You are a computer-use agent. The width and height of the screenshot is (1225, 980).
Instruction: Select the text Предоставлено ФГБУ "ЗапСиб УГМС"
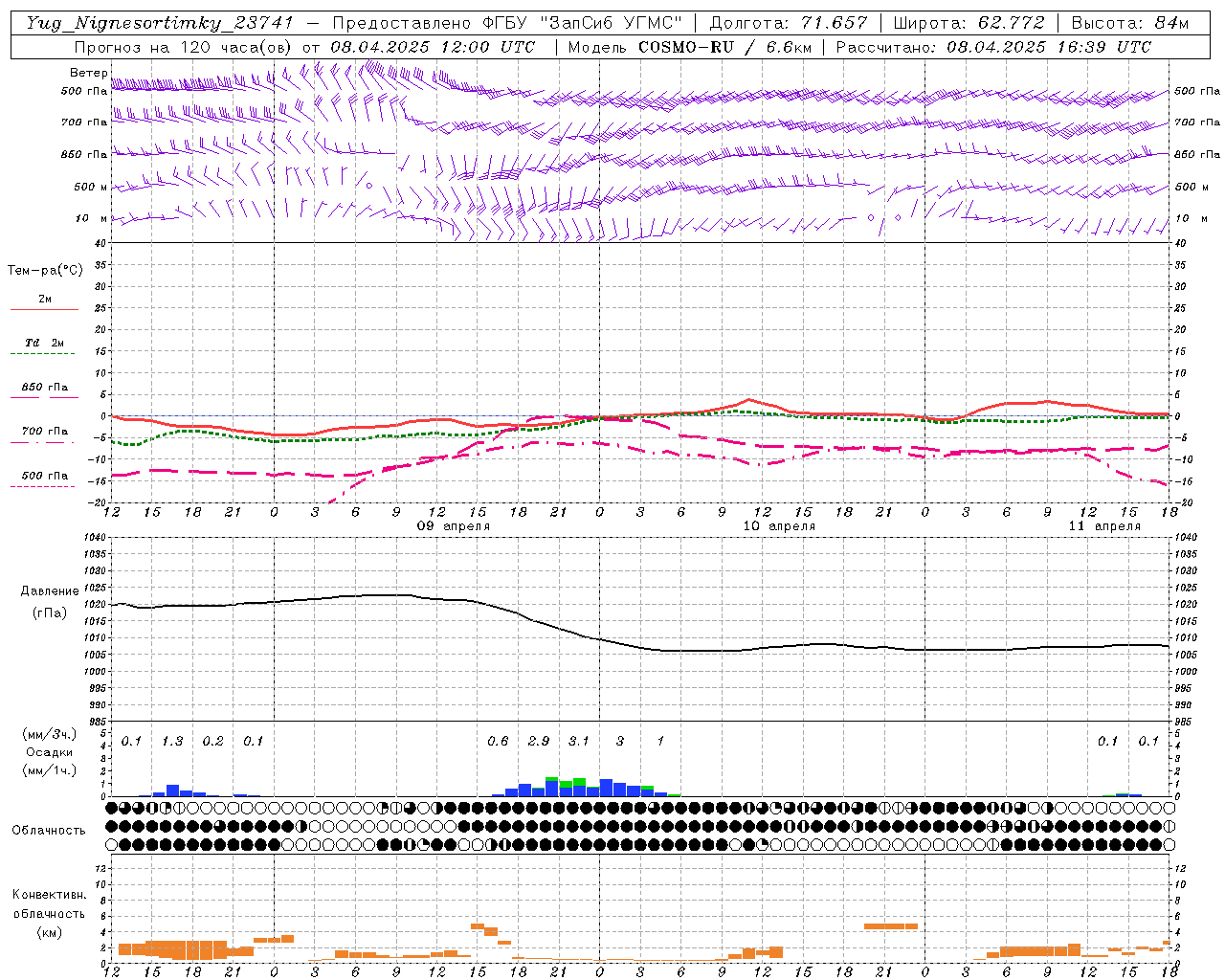(507, 23)
